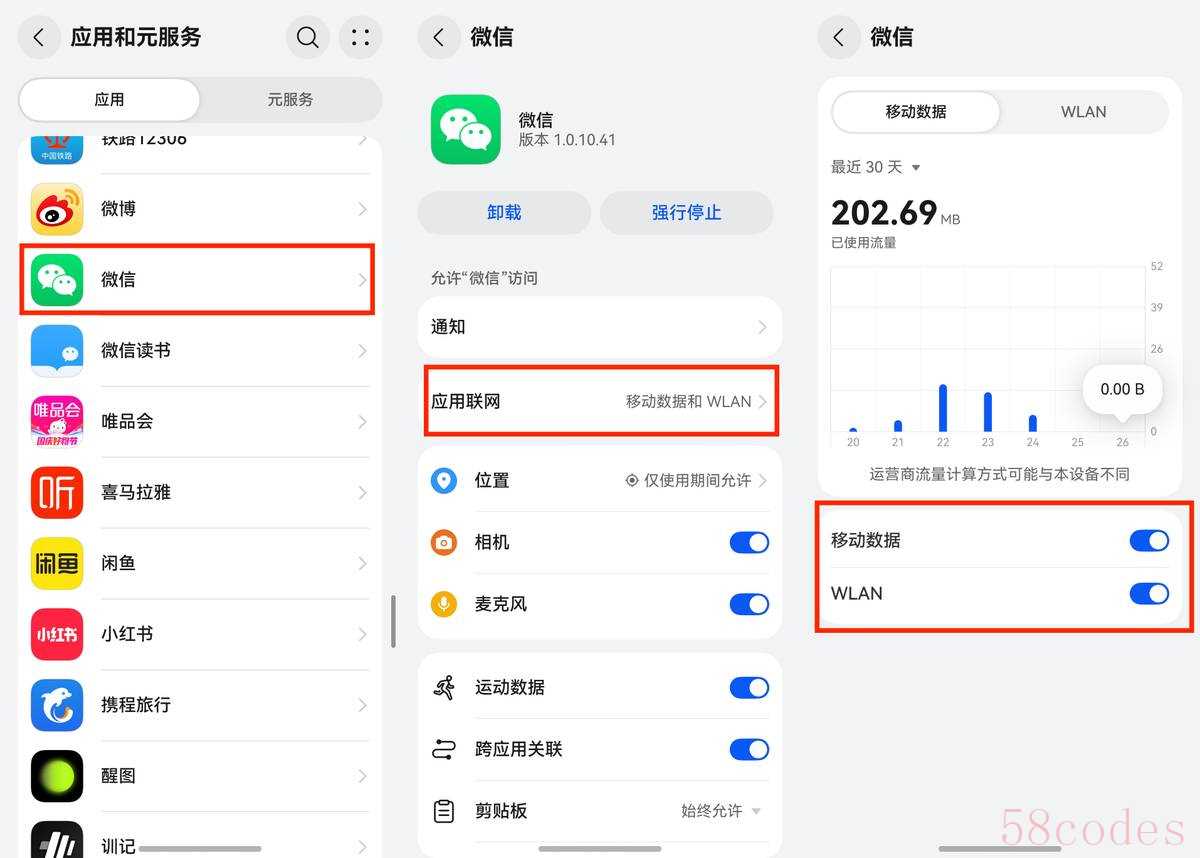Tap the 运动数据 running figure icon
This screenshot has width=1200, height=858.
(444, 688)
